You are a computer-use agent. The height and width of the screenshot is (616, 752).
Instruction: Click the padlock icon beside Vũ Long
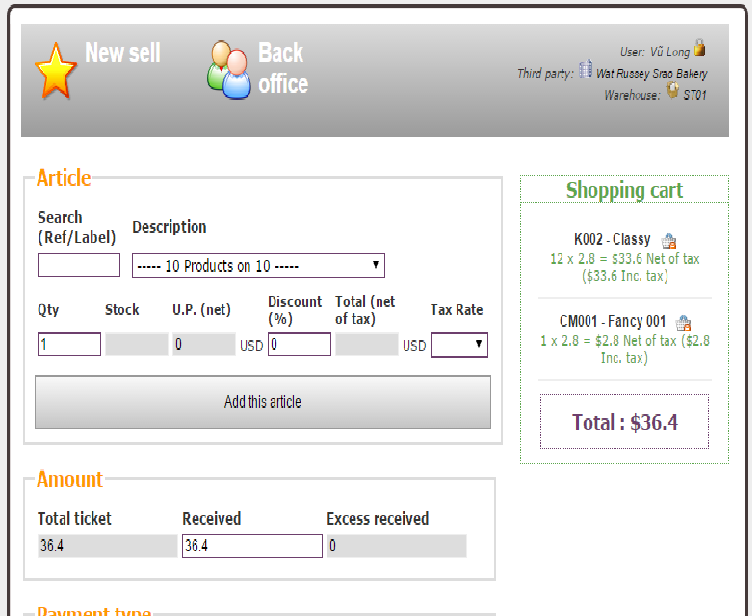[699, 48]
